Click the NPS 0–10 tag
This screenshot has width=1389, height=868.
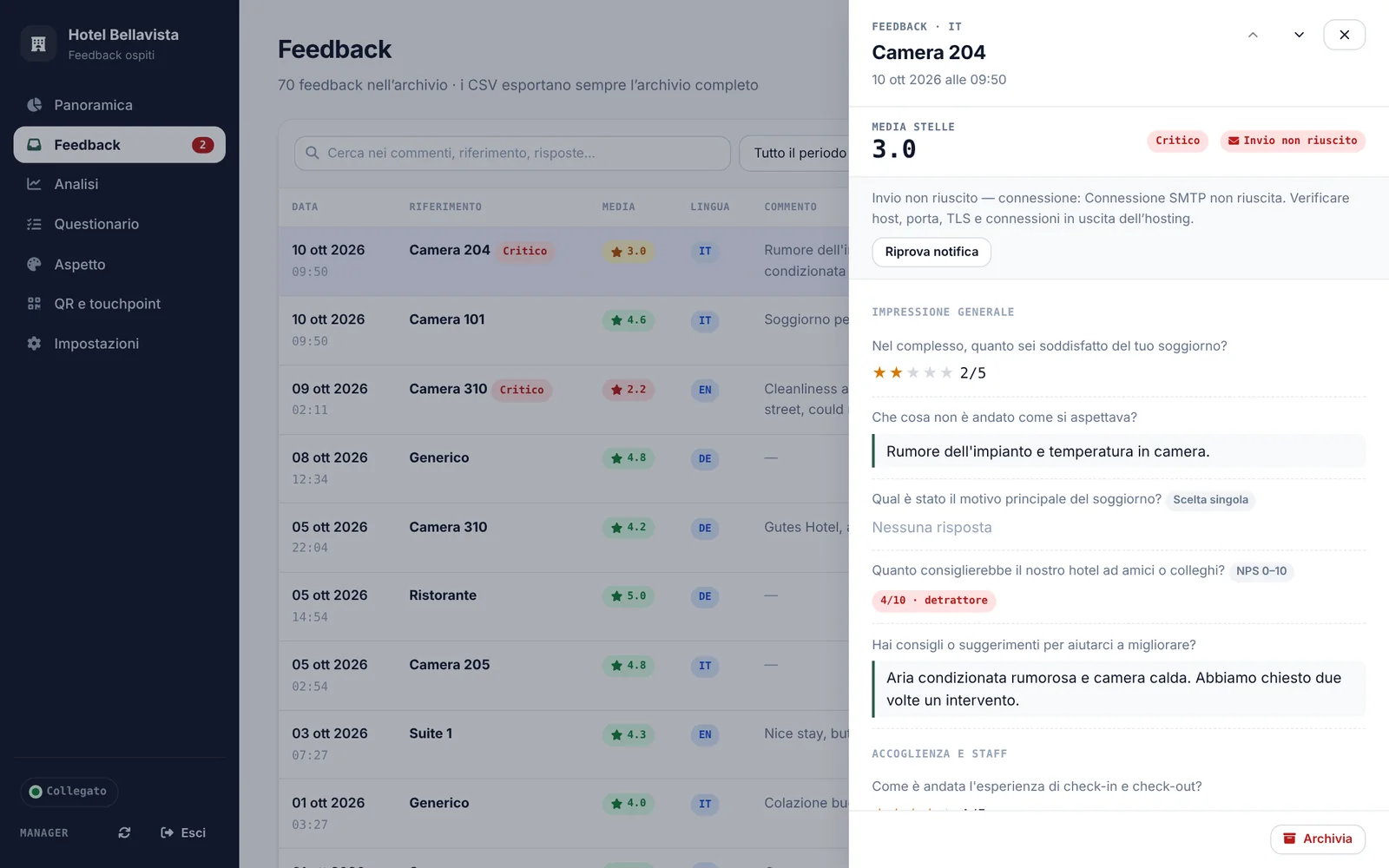click(x=1261, y=571)
